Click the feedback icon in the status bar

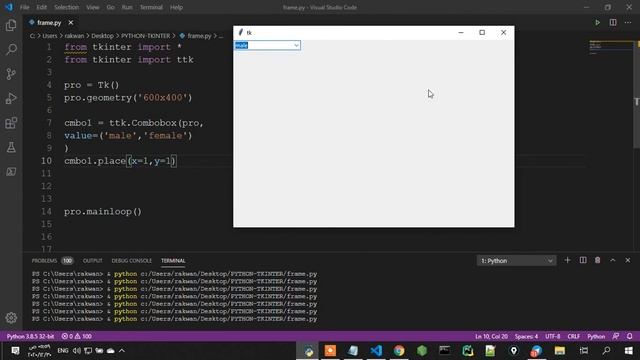(x=616, y=336)
